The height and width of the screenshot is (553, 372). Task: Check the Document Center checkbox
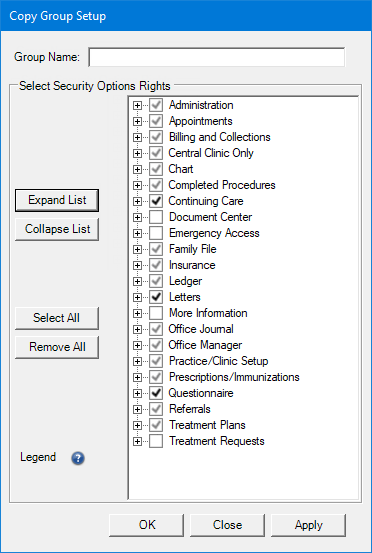click(156, 217)
